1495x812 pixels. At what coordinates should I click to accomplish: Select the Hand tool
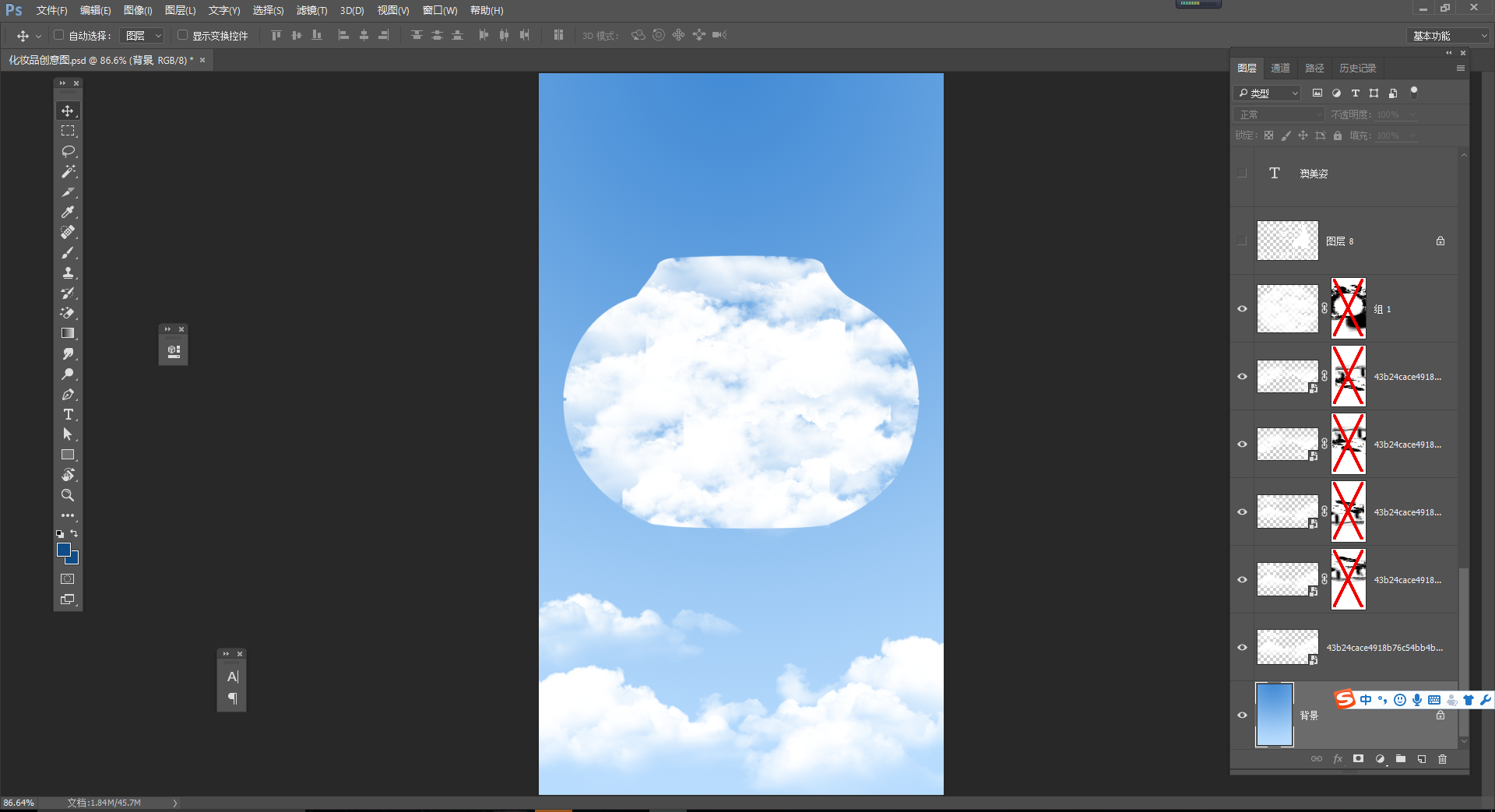pyautogui.click(x=68, y=475)
